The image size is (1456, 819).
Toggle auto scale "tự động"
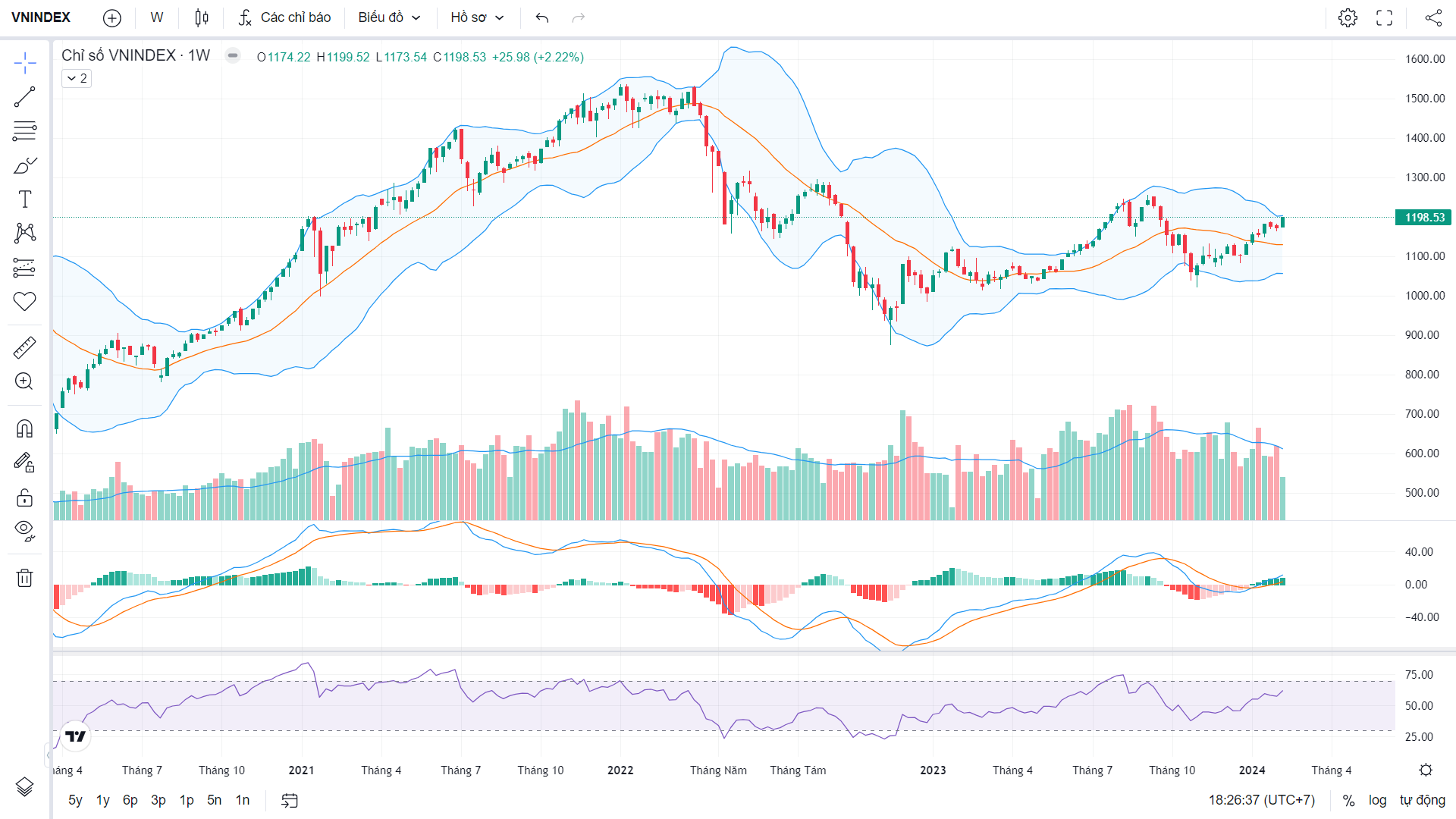1423,800
